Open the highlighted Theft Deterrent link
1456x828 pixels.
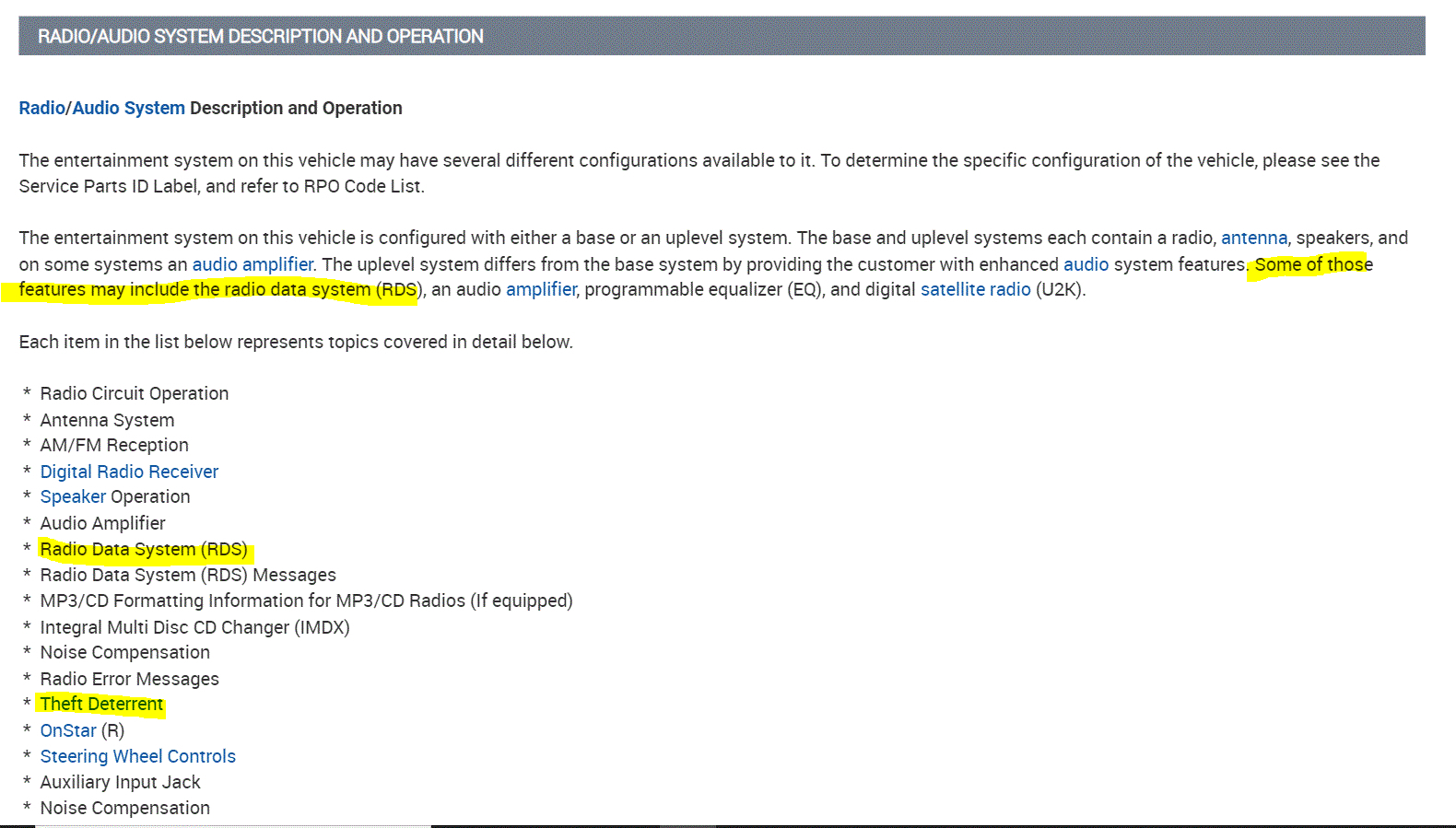pos(101,704)
